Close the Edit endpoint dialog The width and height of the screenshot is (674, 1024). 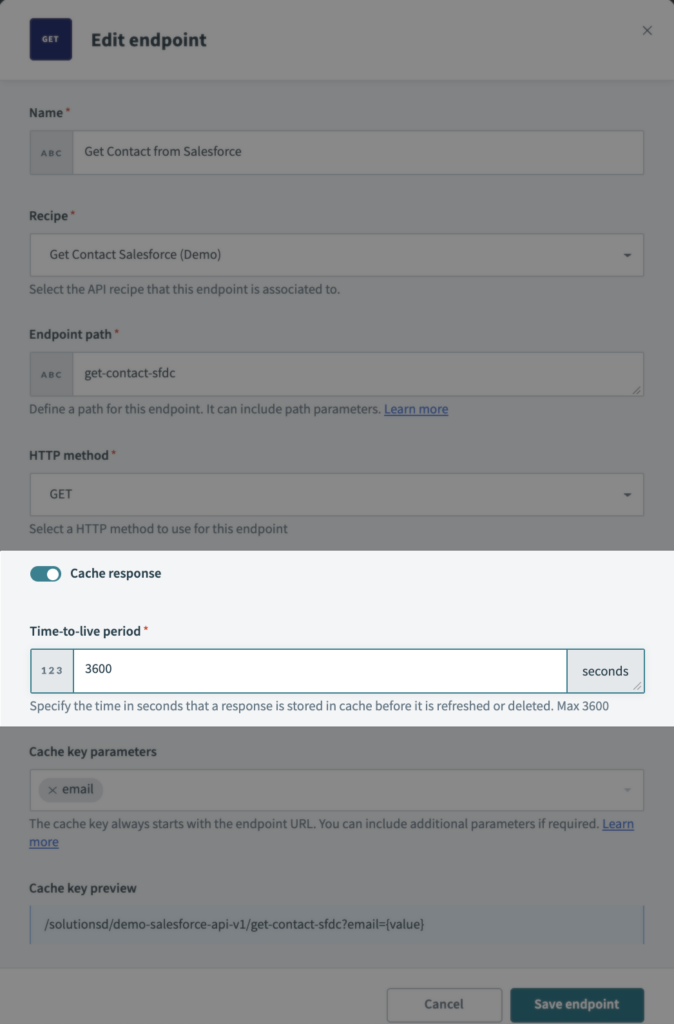(648, 30)
